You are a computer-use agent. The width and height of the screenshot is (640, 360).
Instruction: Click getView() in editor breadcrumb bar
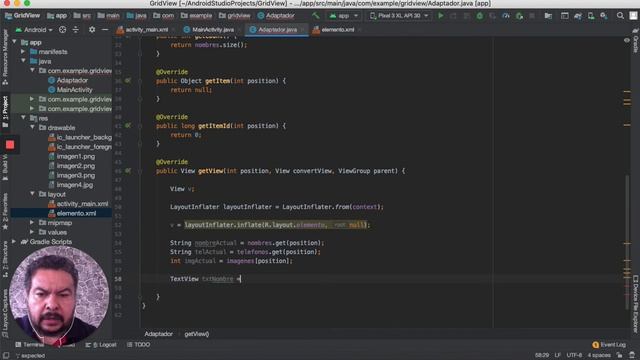tap(196, 334)
